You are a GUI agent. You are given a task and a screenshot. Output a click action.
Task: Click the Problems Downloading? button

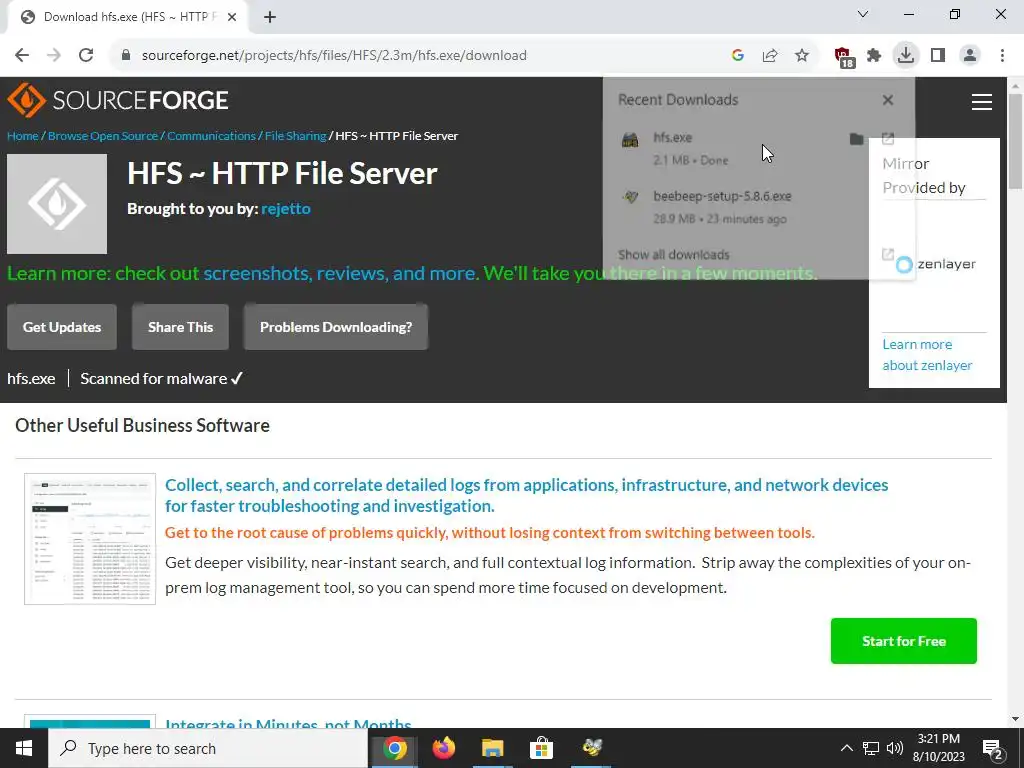tap(336, 327)
